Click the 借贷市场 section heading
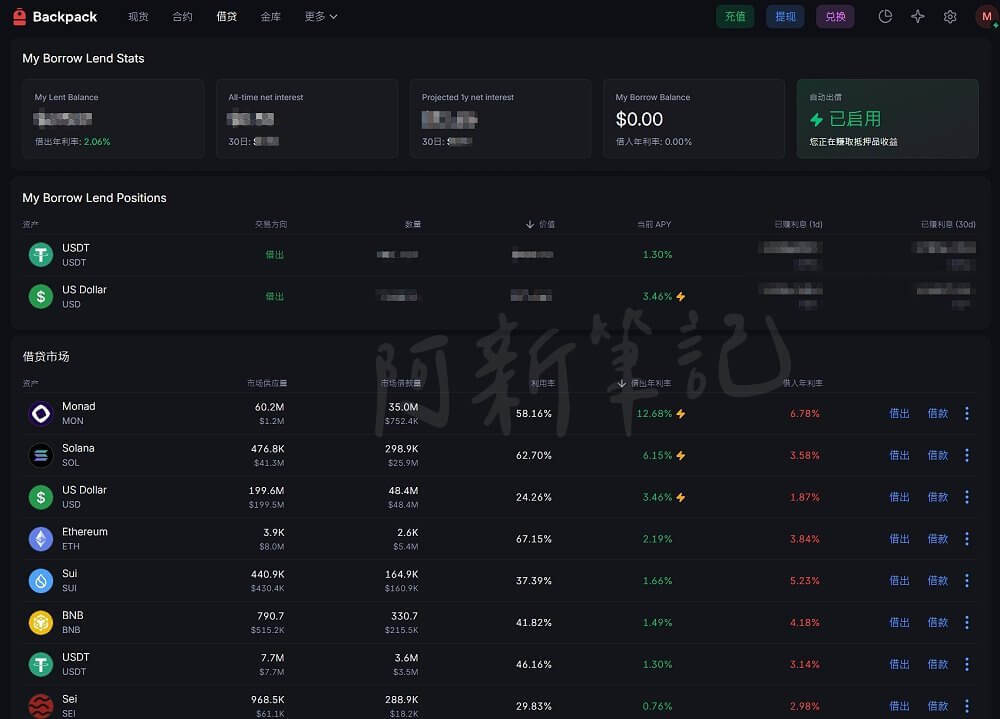1000x719 pixels. pos(46,357)
